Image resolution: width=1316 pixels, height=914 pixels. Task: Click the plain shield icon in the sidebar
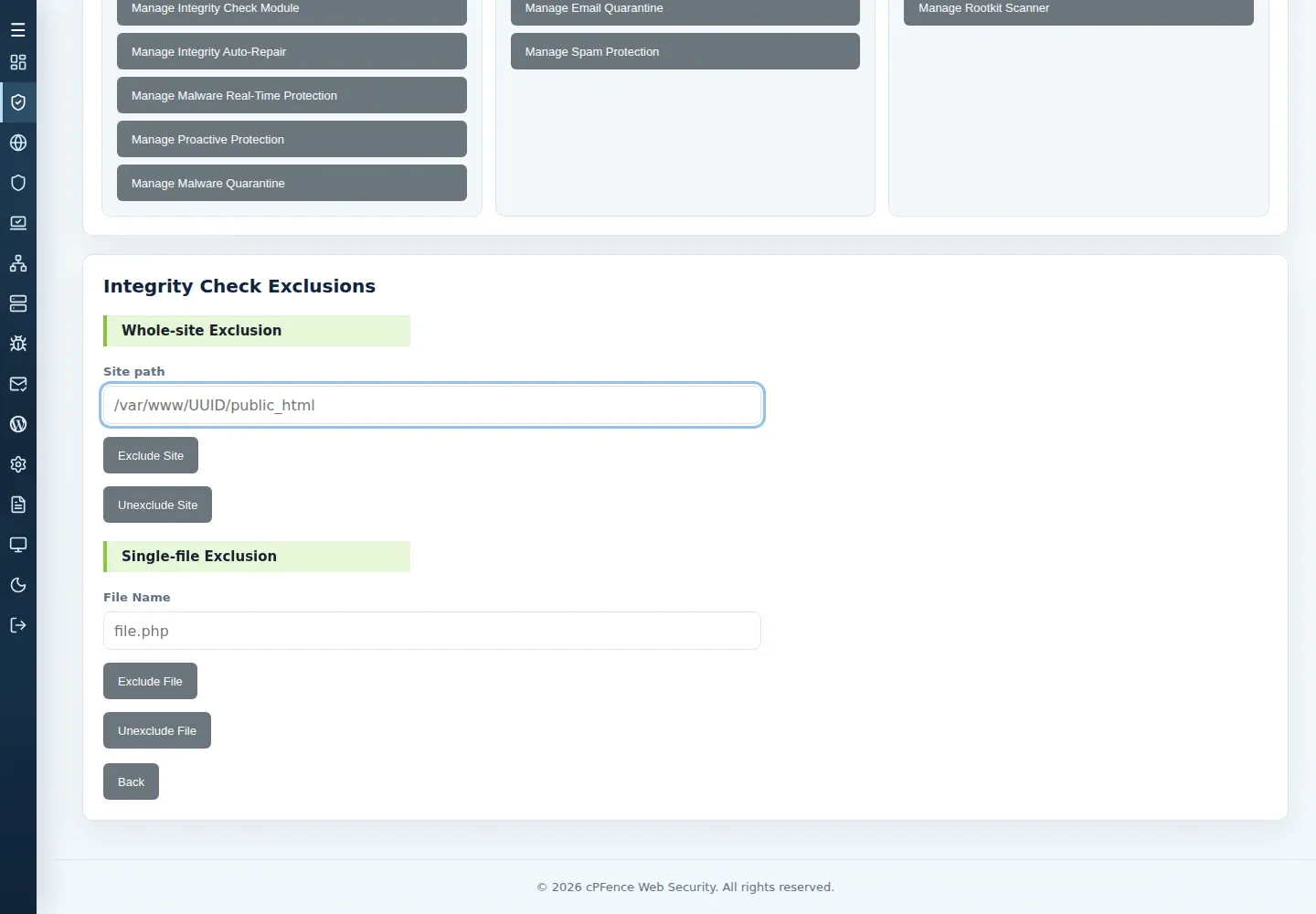(x=18, y=183)
